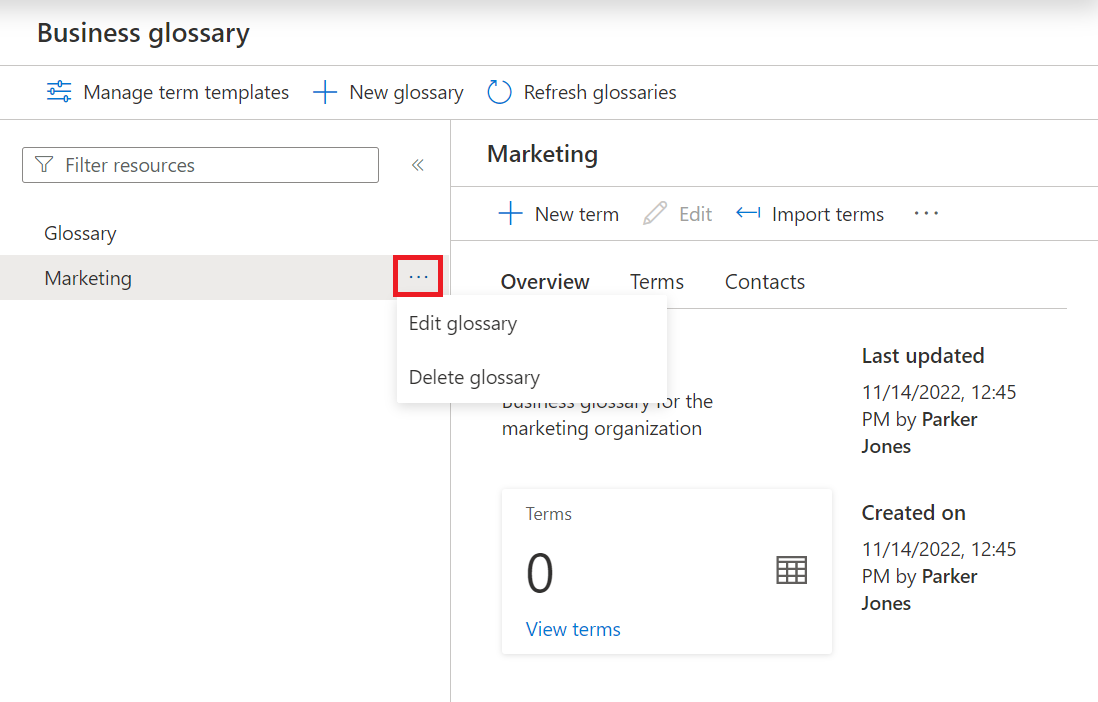This screenshot has height=702, width=1098.
Task: Click the Import terms arrow icon
Action: pos(748,213)
